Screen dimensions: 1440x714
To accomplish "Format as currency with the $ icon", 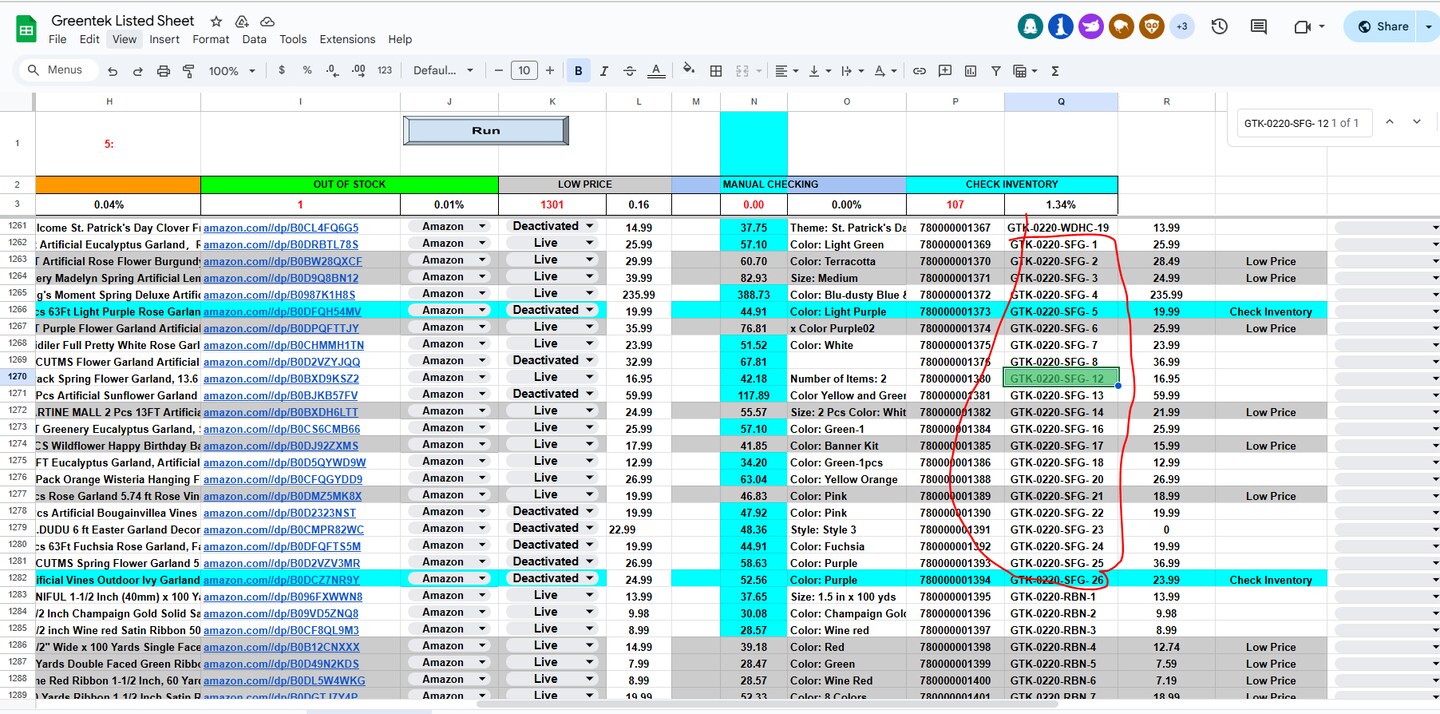I will pos(282,70).
